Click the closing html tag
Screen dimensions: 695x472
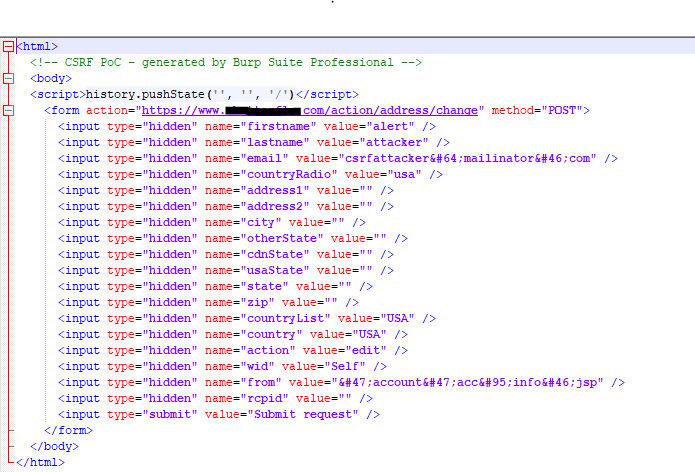coord(40,462)
